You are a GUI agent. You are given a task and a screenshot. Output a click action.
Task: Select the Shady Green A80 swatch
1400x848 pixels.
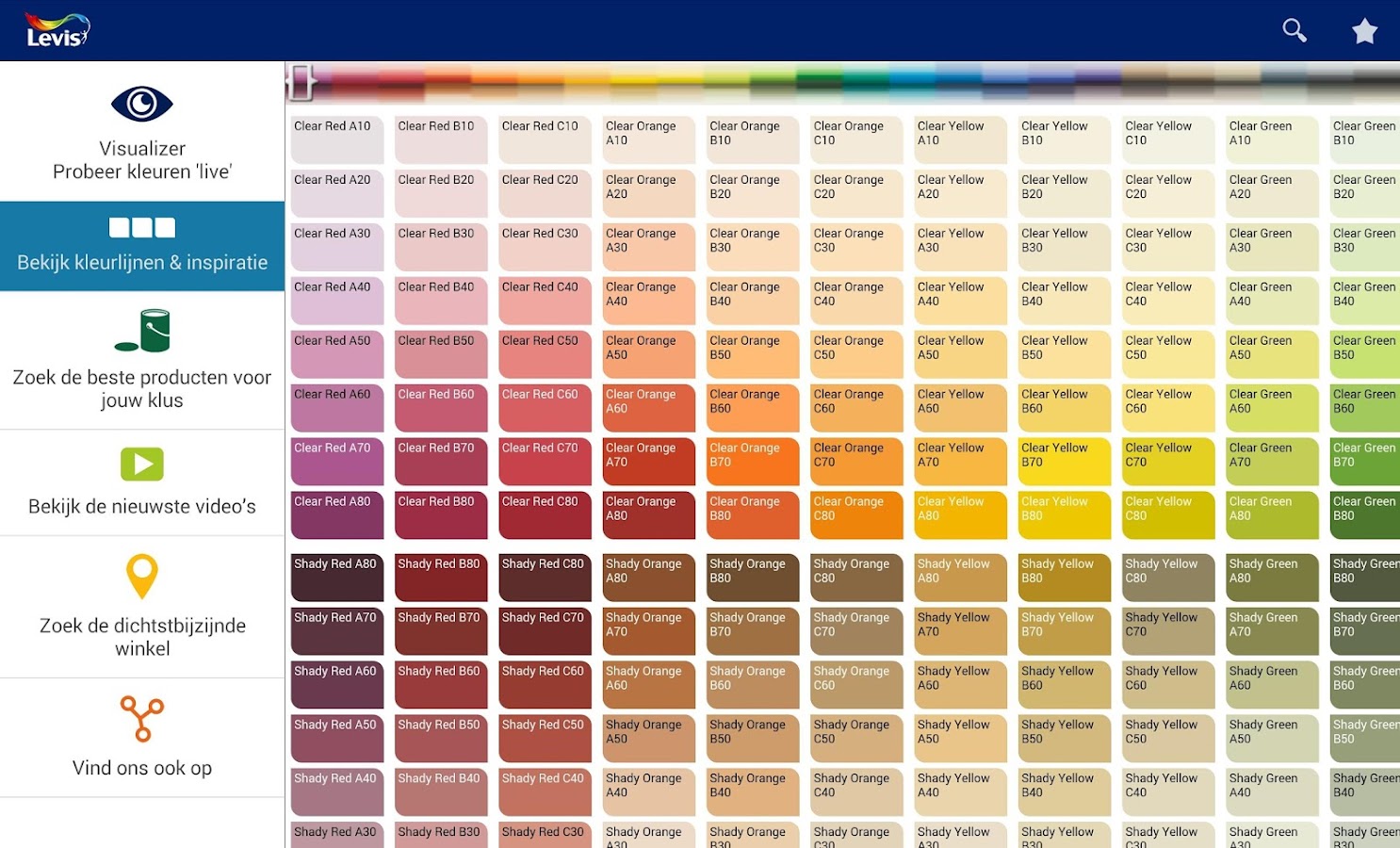point(1272,577)
